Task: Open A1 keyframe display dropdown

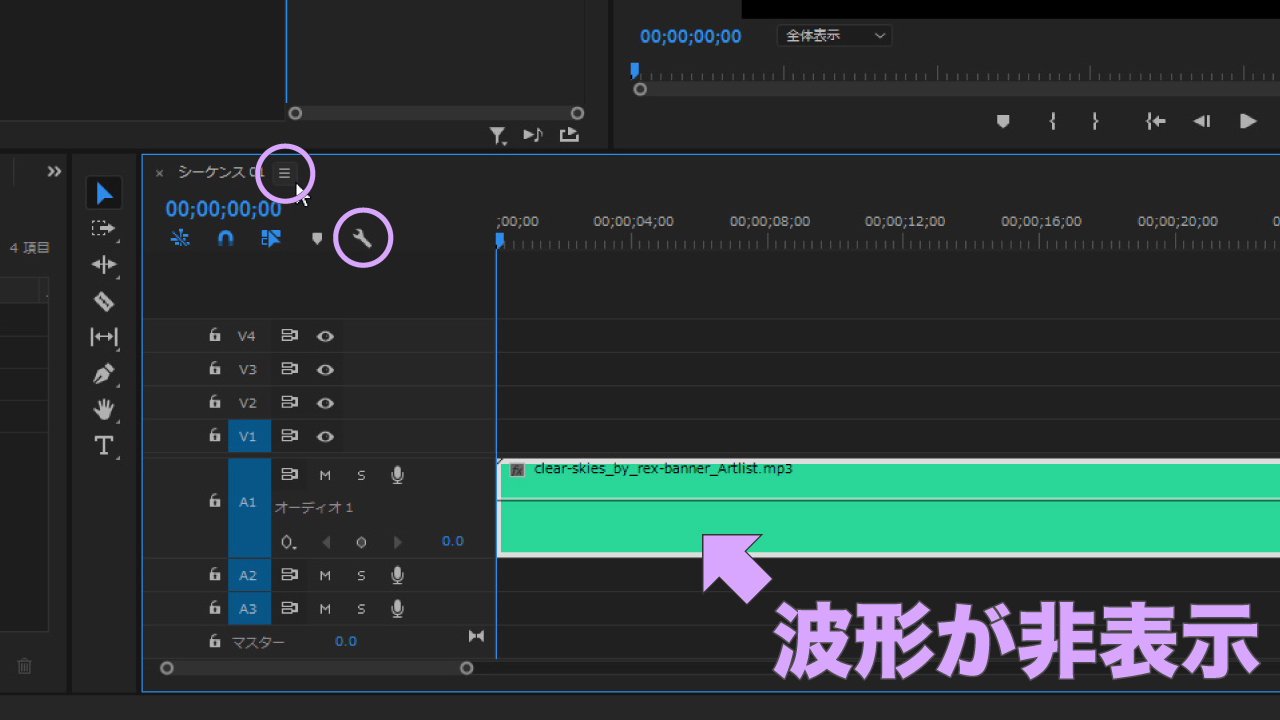Action: (289, 542)
